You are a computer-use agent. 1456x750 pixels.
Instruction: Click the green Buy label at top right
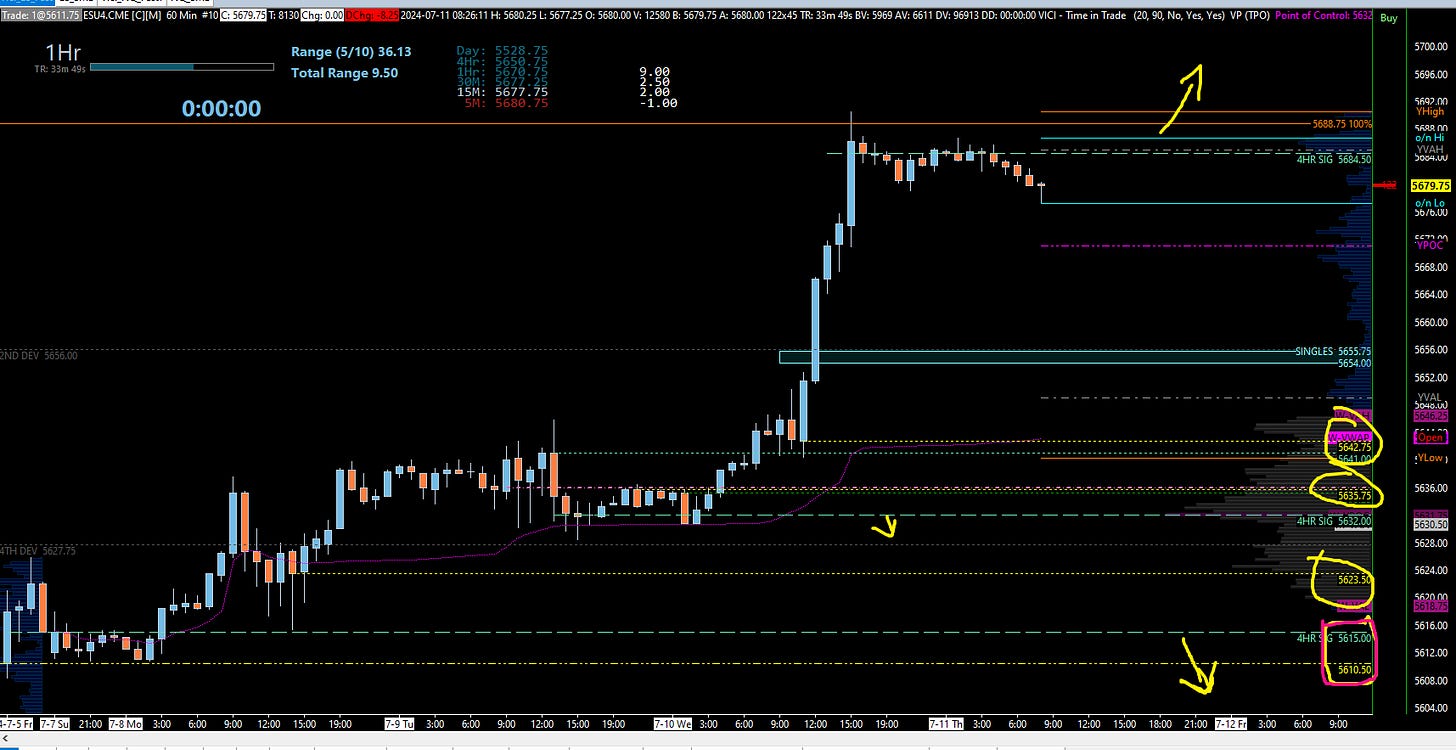pos(1388,18)
